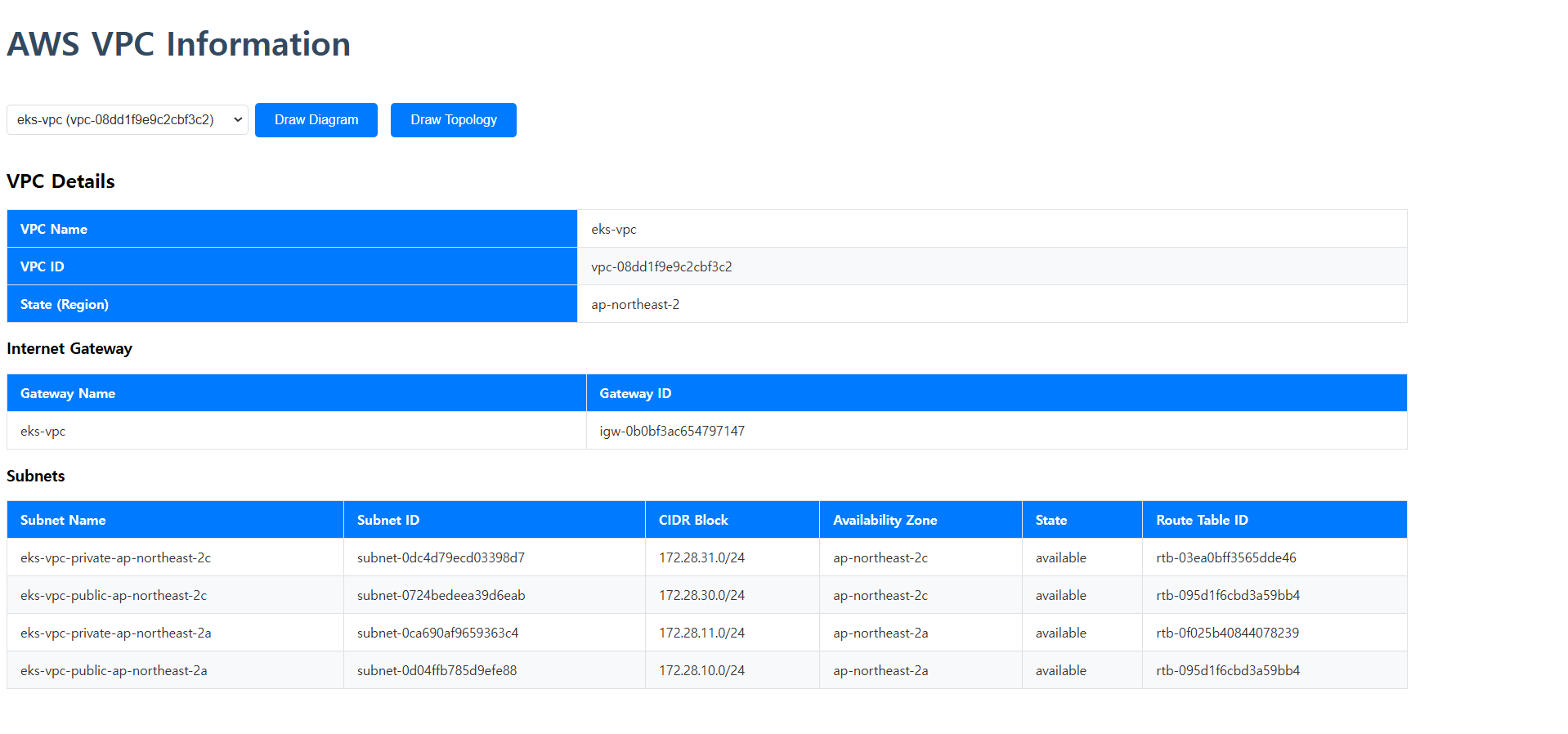
Task: Click the Internet Gateway heading
Action: [x=69, y=349]
